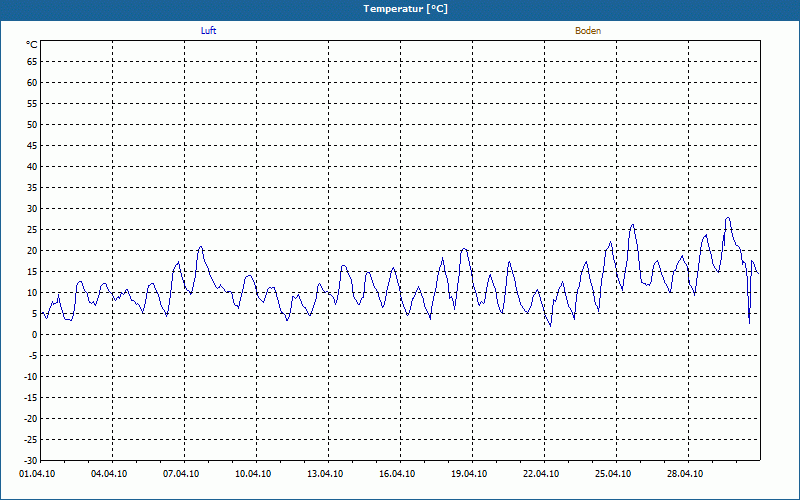Image resolution: width=800 pixels, height=500 pixels.
Task: Click the Boden legend label
Action: click(x=588, y=31)
